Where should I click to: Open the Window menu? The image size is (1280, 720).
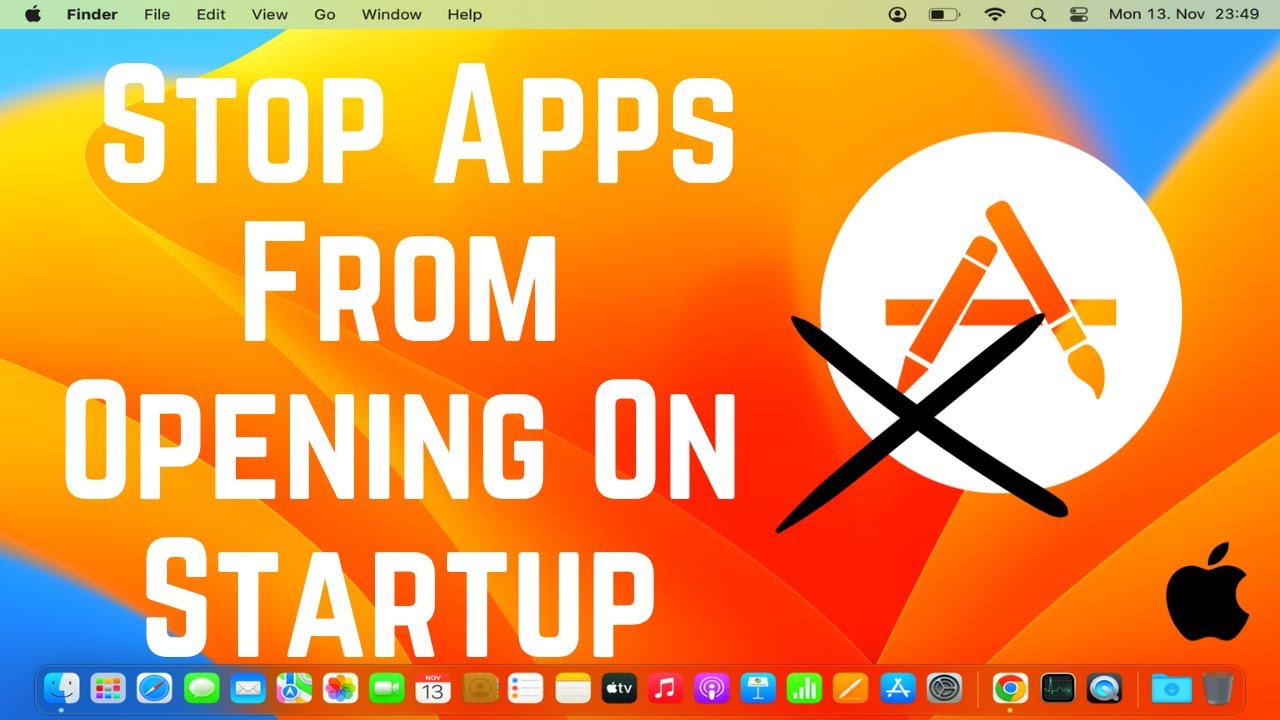(391, 14)
